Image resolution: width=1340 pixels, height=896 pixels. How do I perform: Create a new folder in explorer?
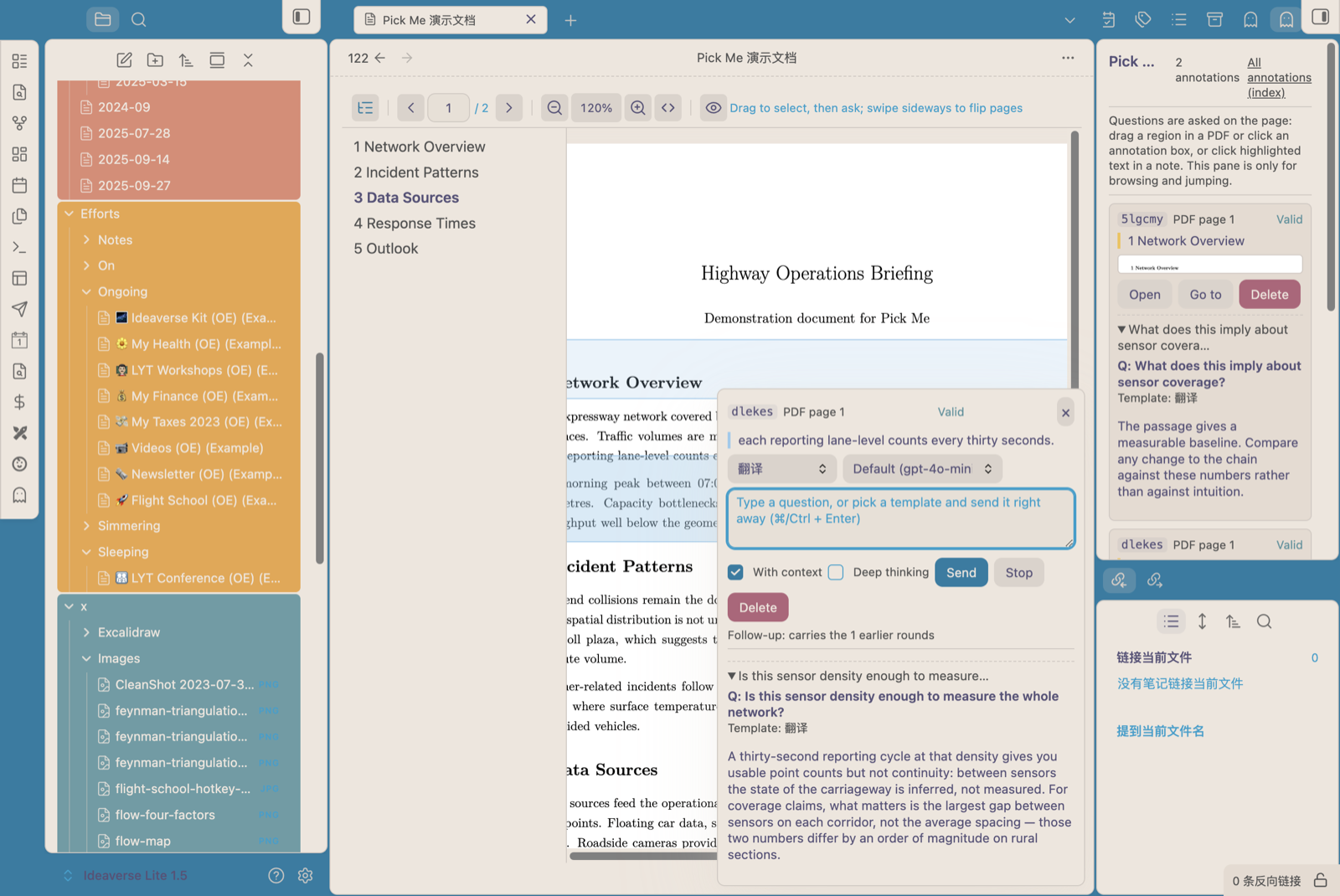click(x=155, y=60)
